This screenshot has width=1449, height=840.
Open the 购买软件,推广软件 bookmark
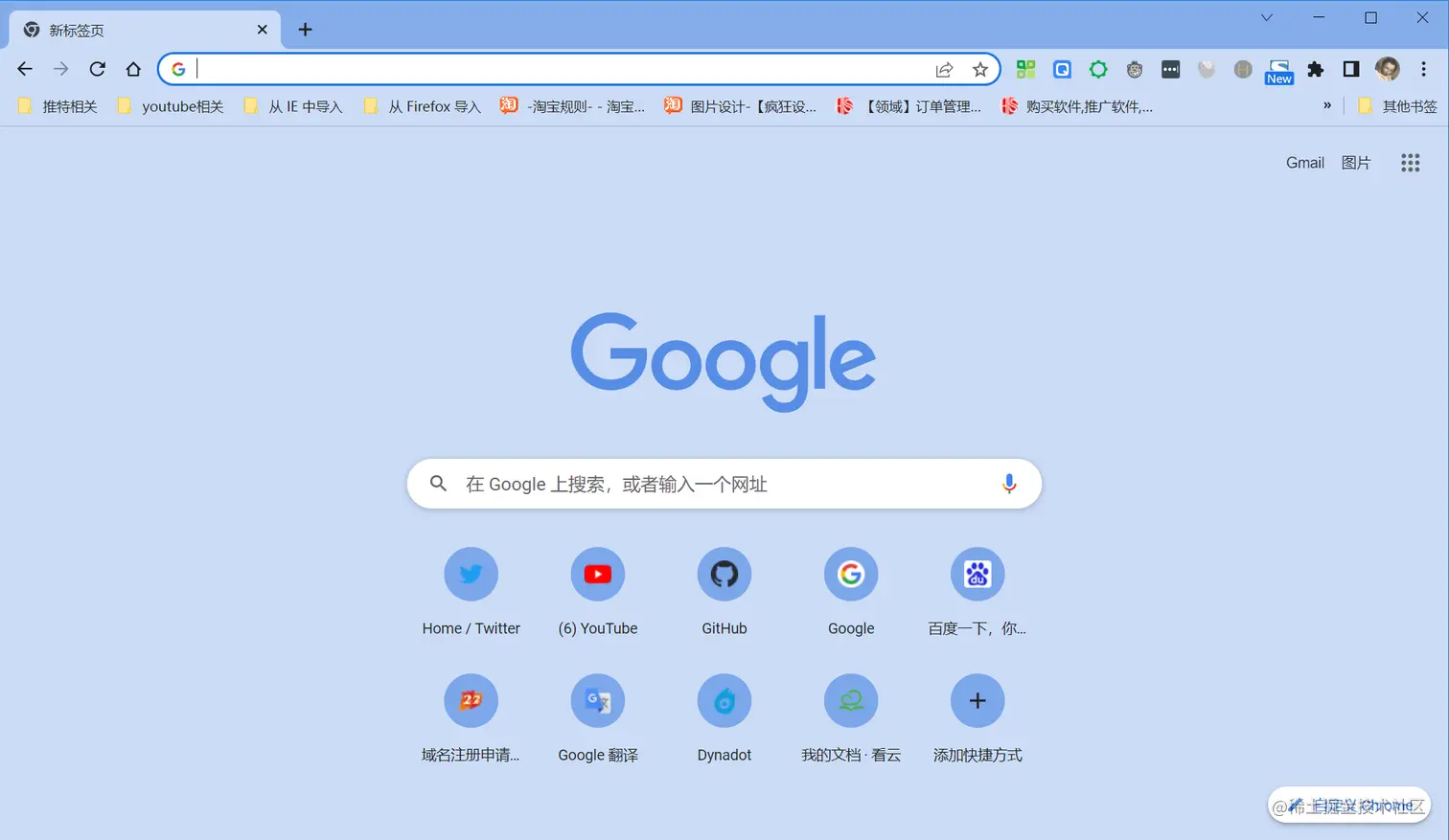coord(1077,106)
